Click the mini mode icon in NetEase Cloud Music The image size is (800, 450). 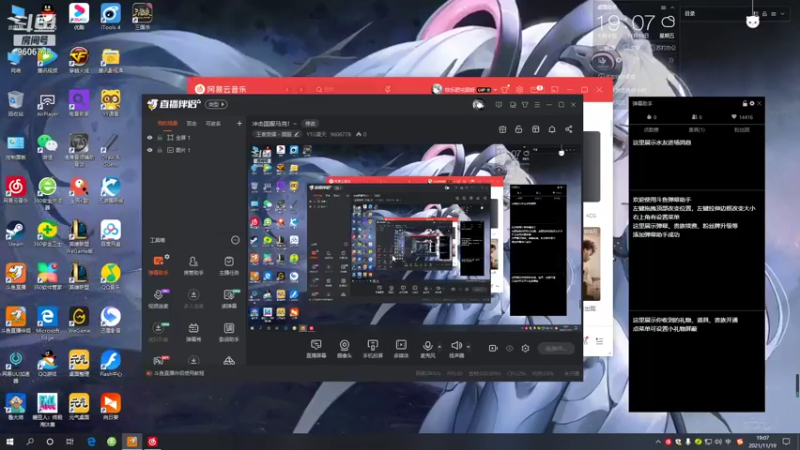555,89
